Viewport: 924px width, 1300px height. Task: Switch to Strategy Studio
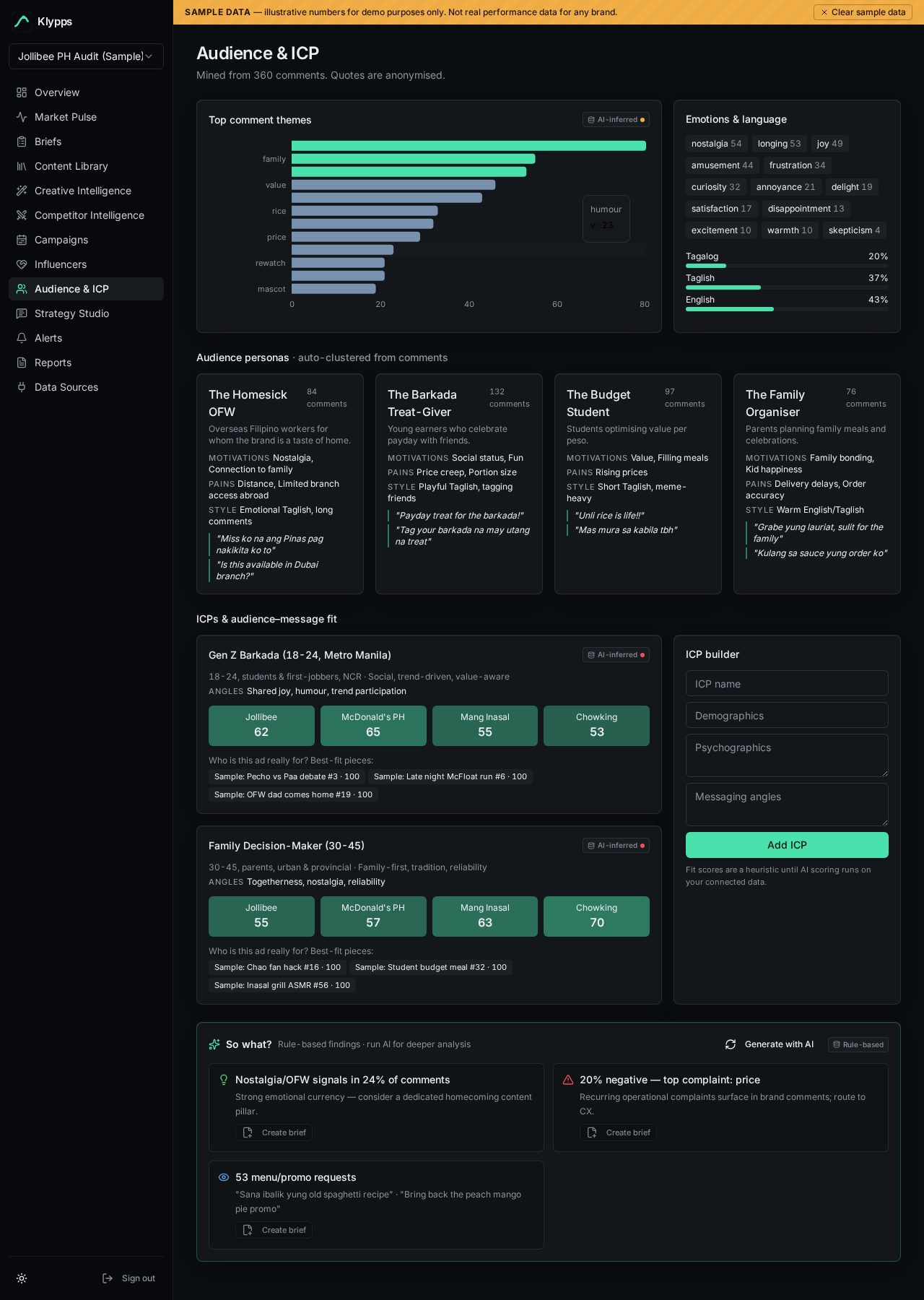click(x=86, y=313)
